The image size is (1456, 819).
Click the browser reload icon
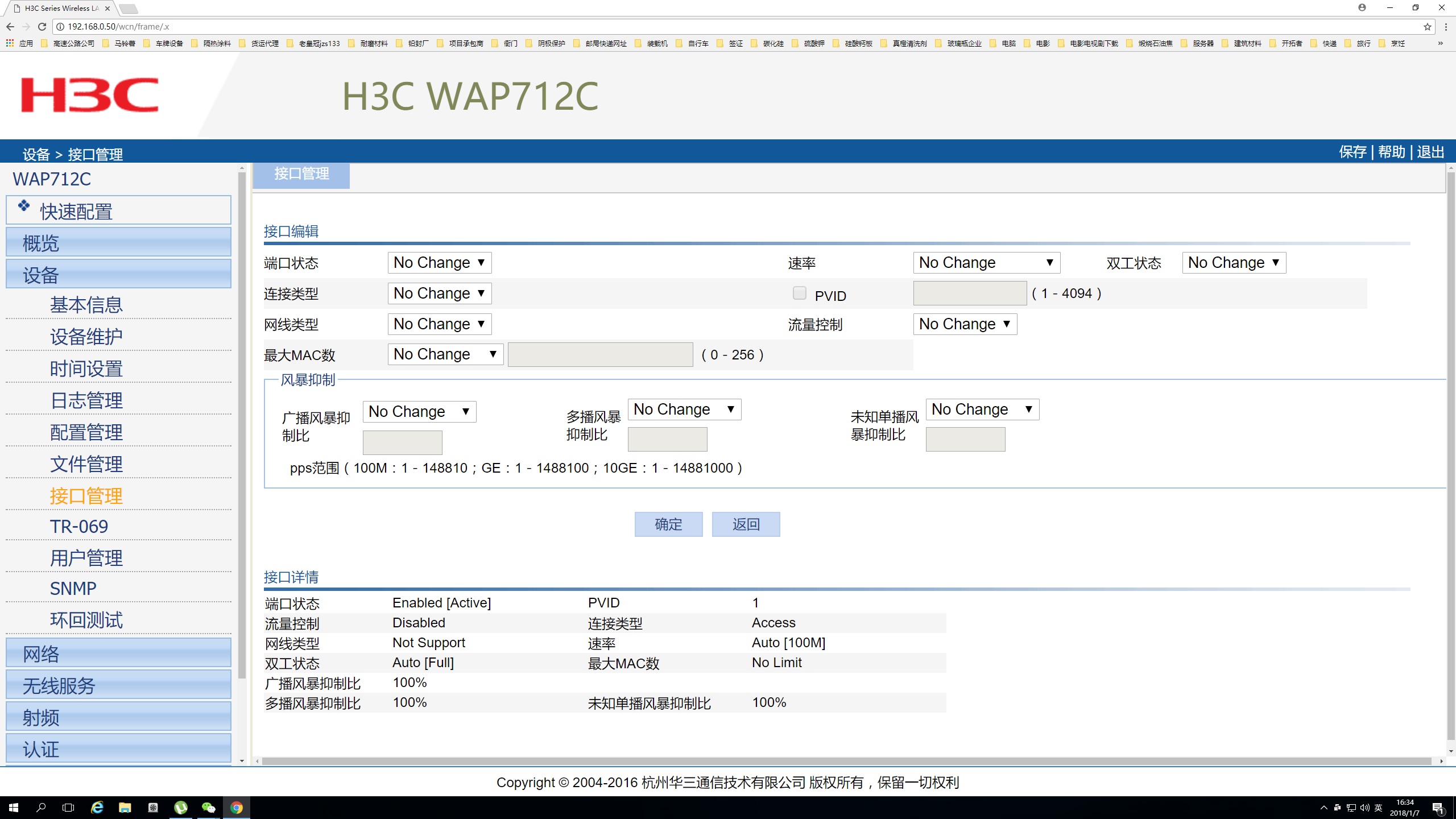tap(42, 27)
